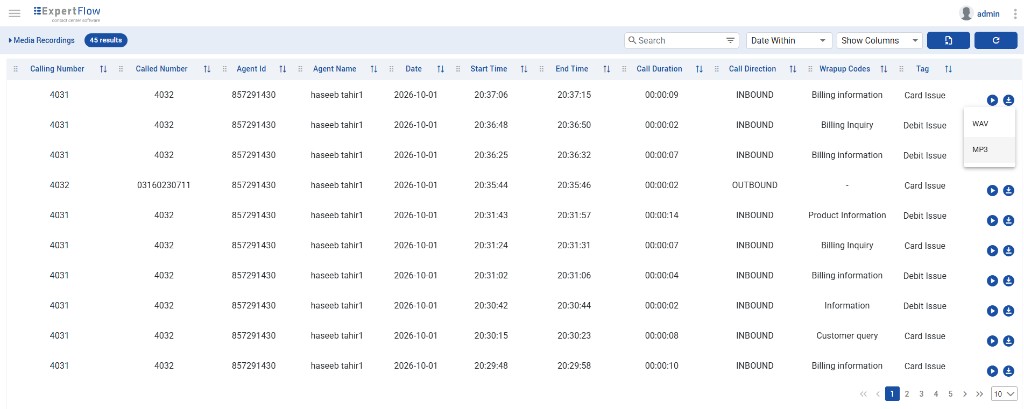Sort table by Tag column
This screenshot has height=409, width=1024.
click(948, 69)
